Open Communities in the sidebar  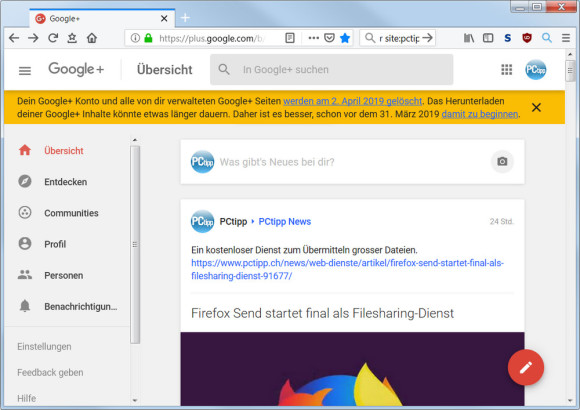71,213
